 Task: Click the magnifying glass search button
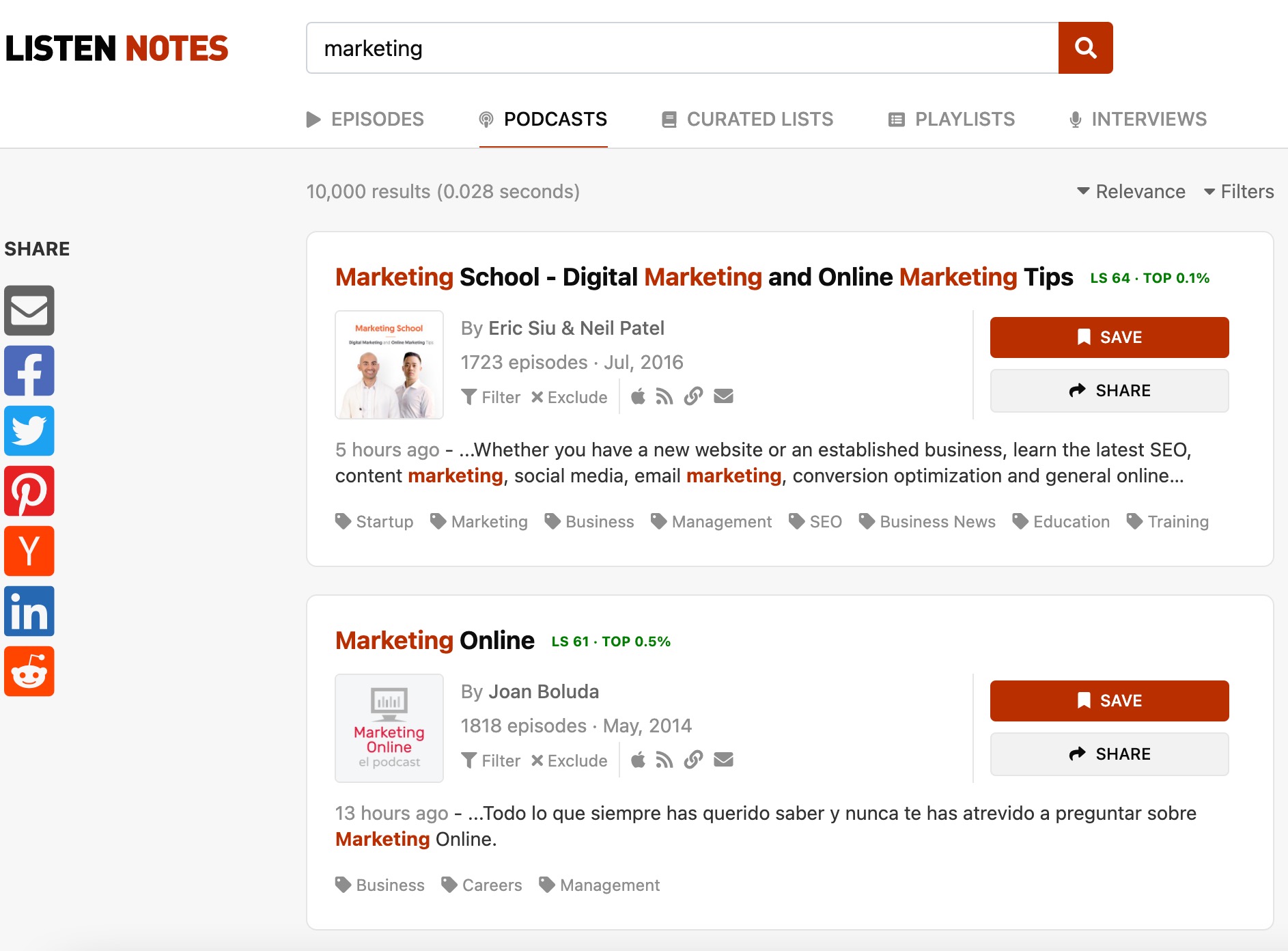[x=1085, y=48]
